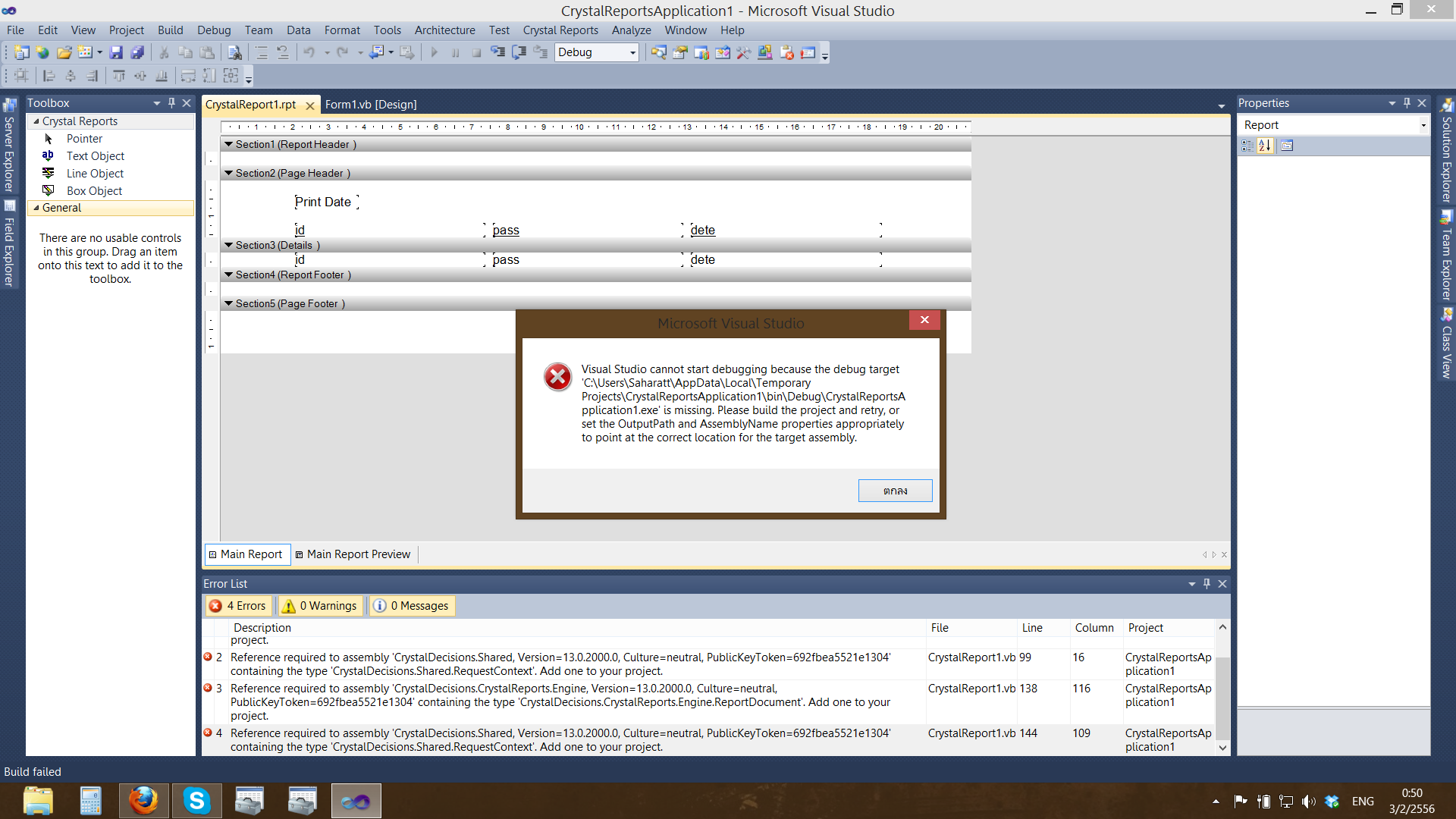Image resolution: width=1456 pixels, height=819 pixels.
Task: Close the error dialog with red X
Action: tap(924, 320)
